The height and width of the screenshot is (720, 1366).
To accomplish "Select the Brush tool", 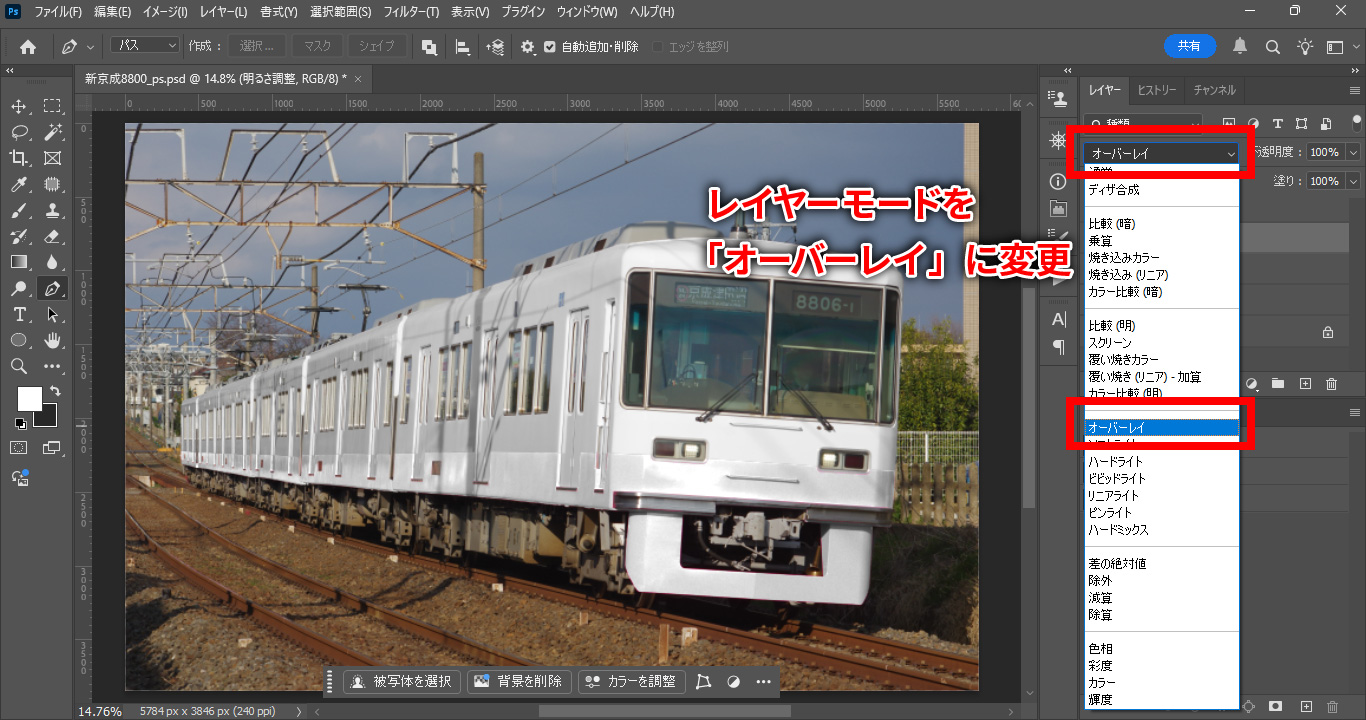I will click(x=19, y=211).
